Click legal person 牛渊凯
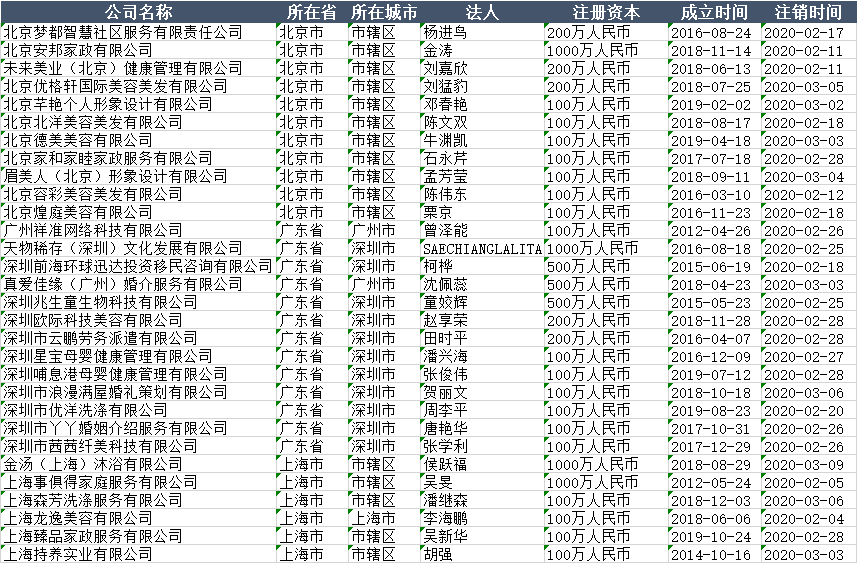This screenshot has width=857, height=563. coord(482,140)
